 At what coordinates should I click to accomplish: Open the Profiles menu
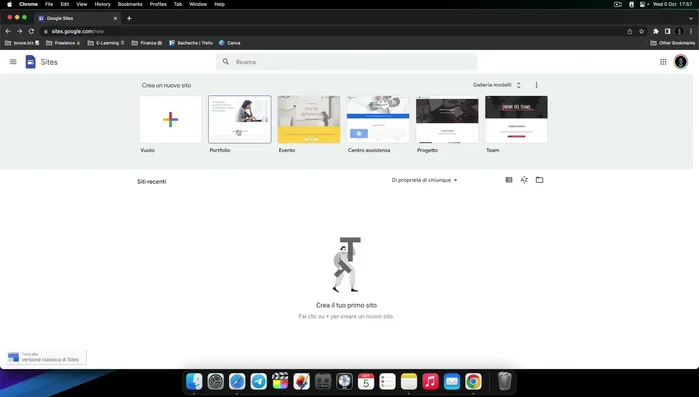coord(158,4)
